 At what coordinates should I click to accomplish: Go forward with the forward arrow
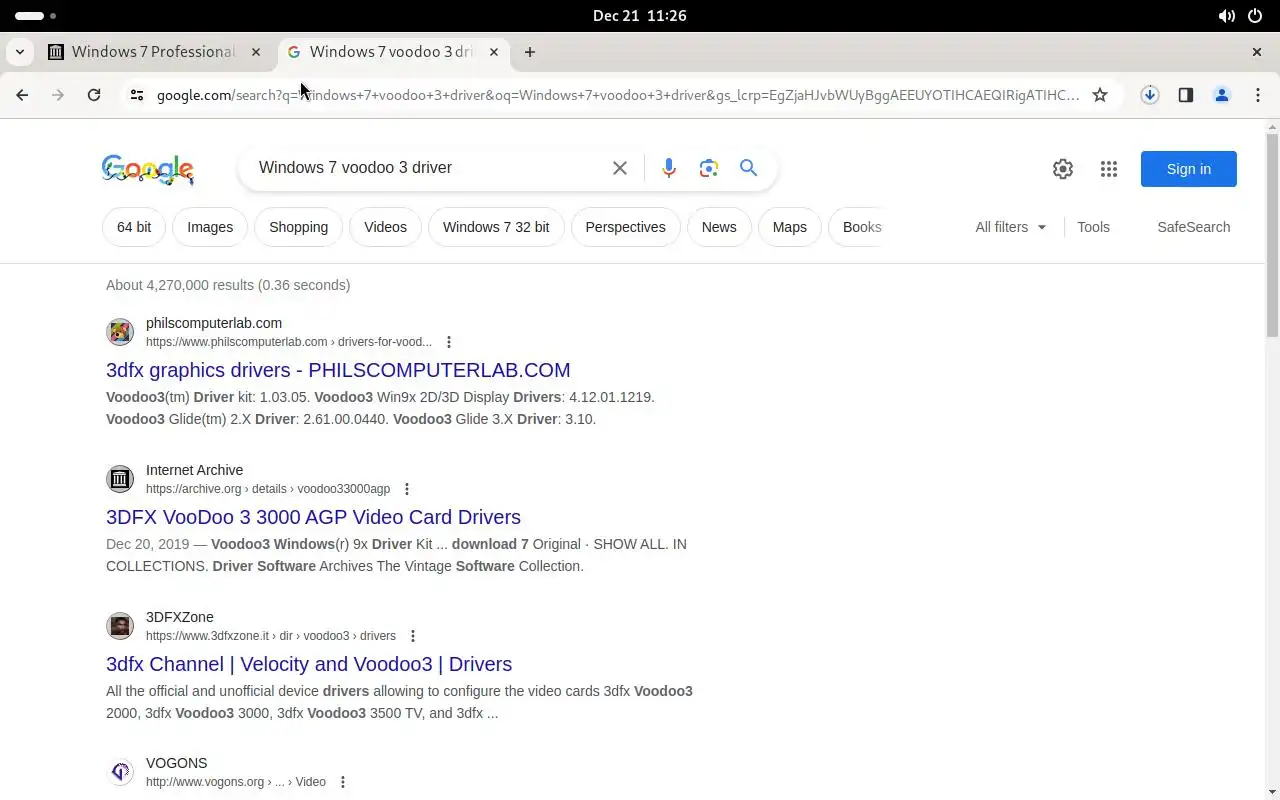click(x=58, y=95)
